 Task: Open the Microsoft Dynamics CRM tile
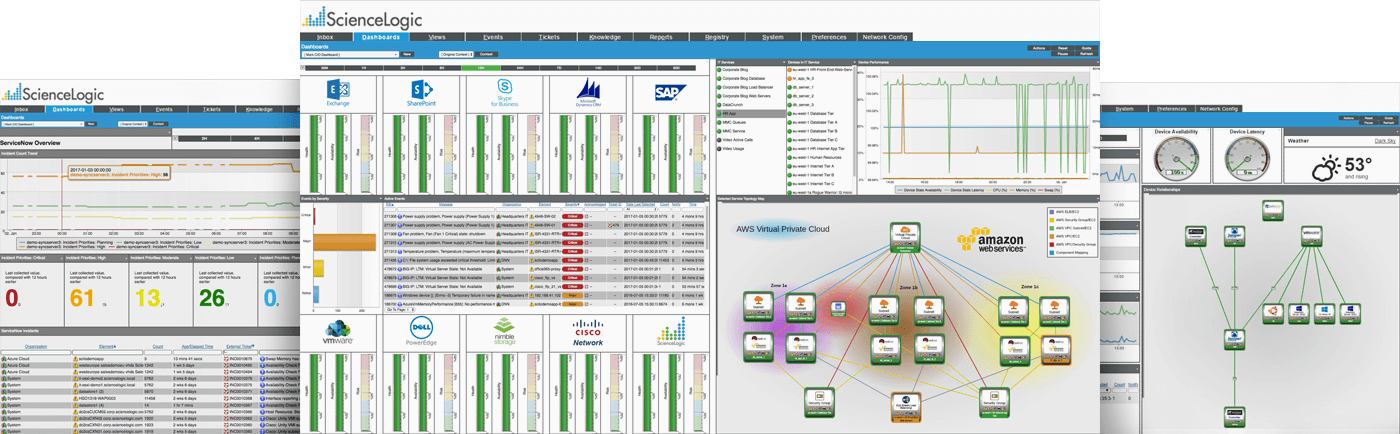(x=589, y=93)
